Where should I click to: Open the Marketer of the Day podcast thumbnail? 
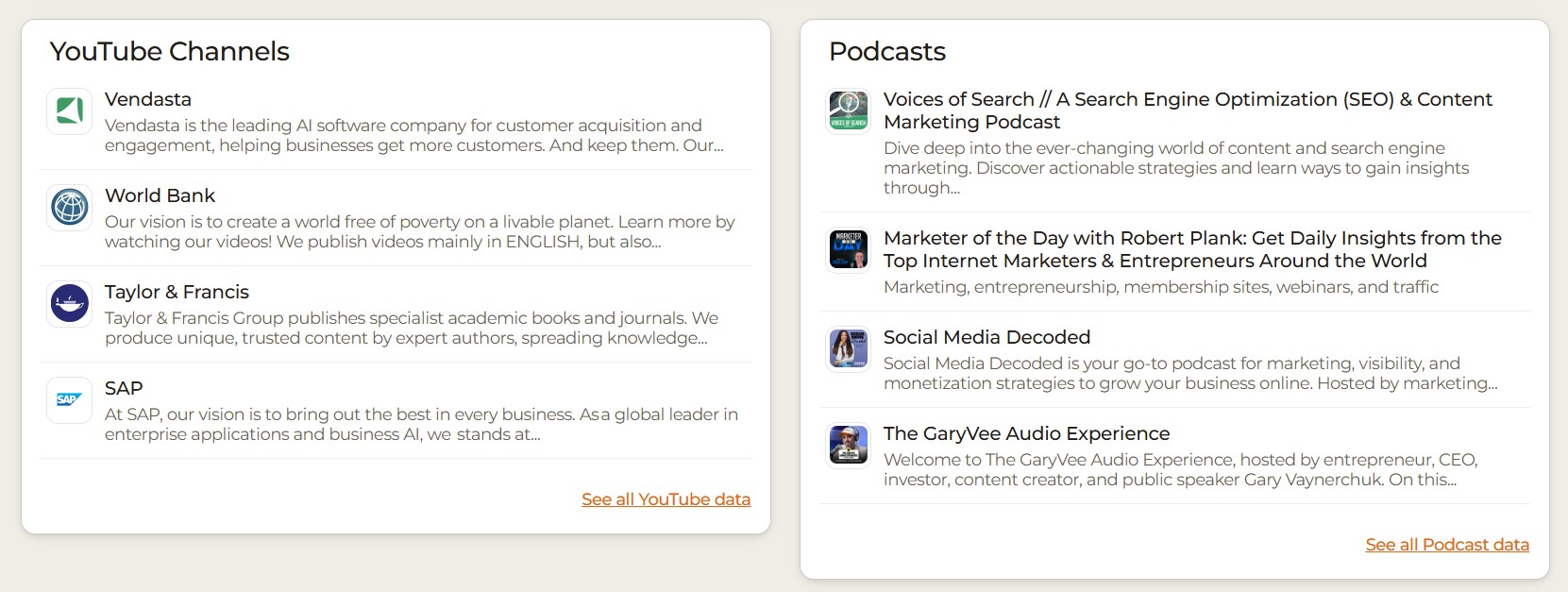(x=848, y=250)
